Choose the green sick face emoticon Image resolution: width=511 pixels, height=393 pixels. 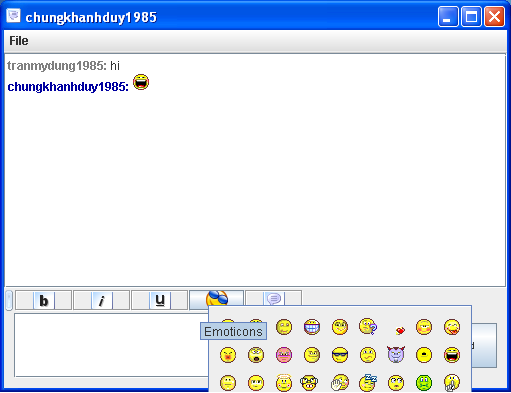424,383
